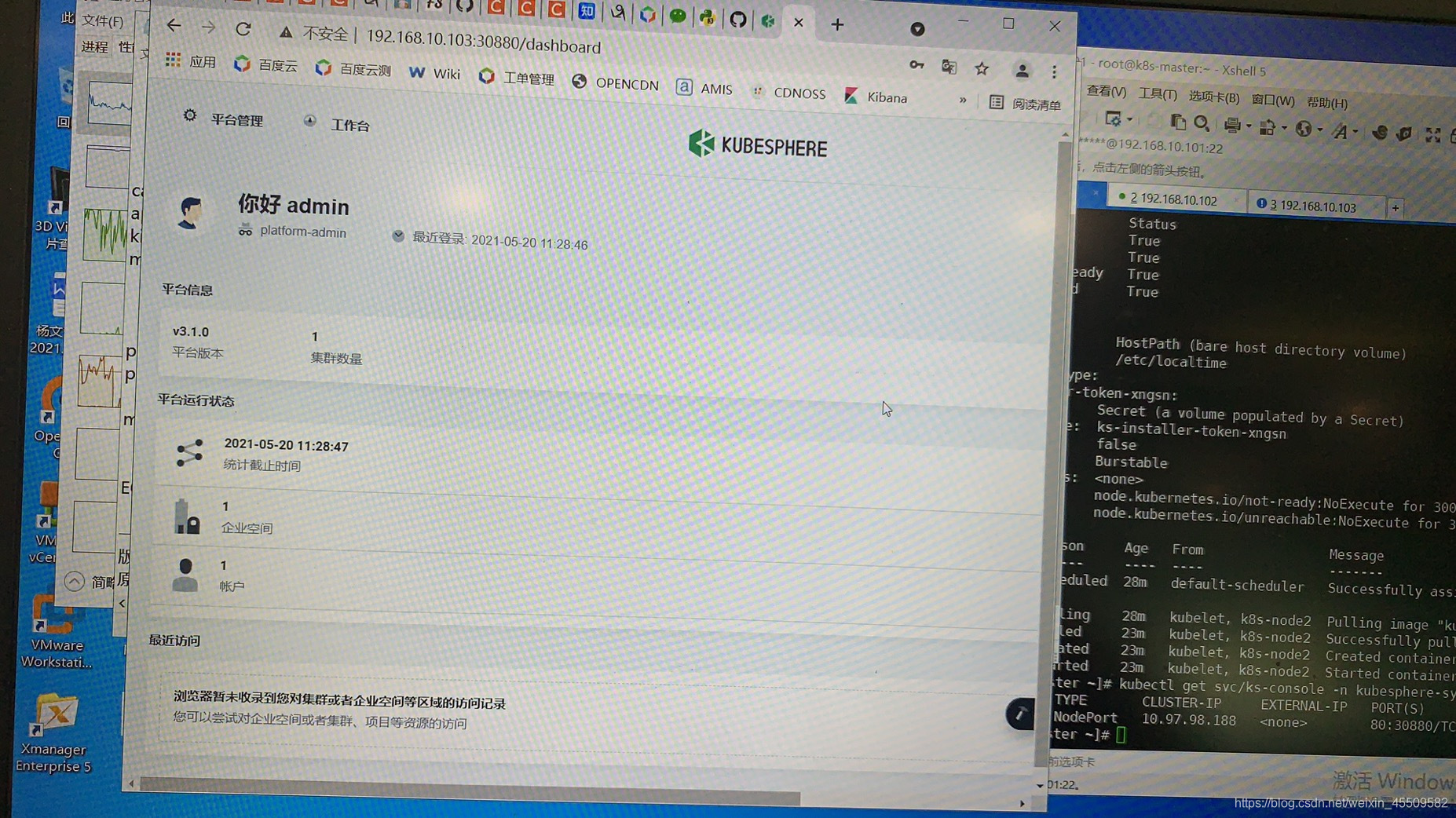1456x818 pixels.
Task: Open Xshell 窗口(W) menu
Action: (x=1272, y=100)
